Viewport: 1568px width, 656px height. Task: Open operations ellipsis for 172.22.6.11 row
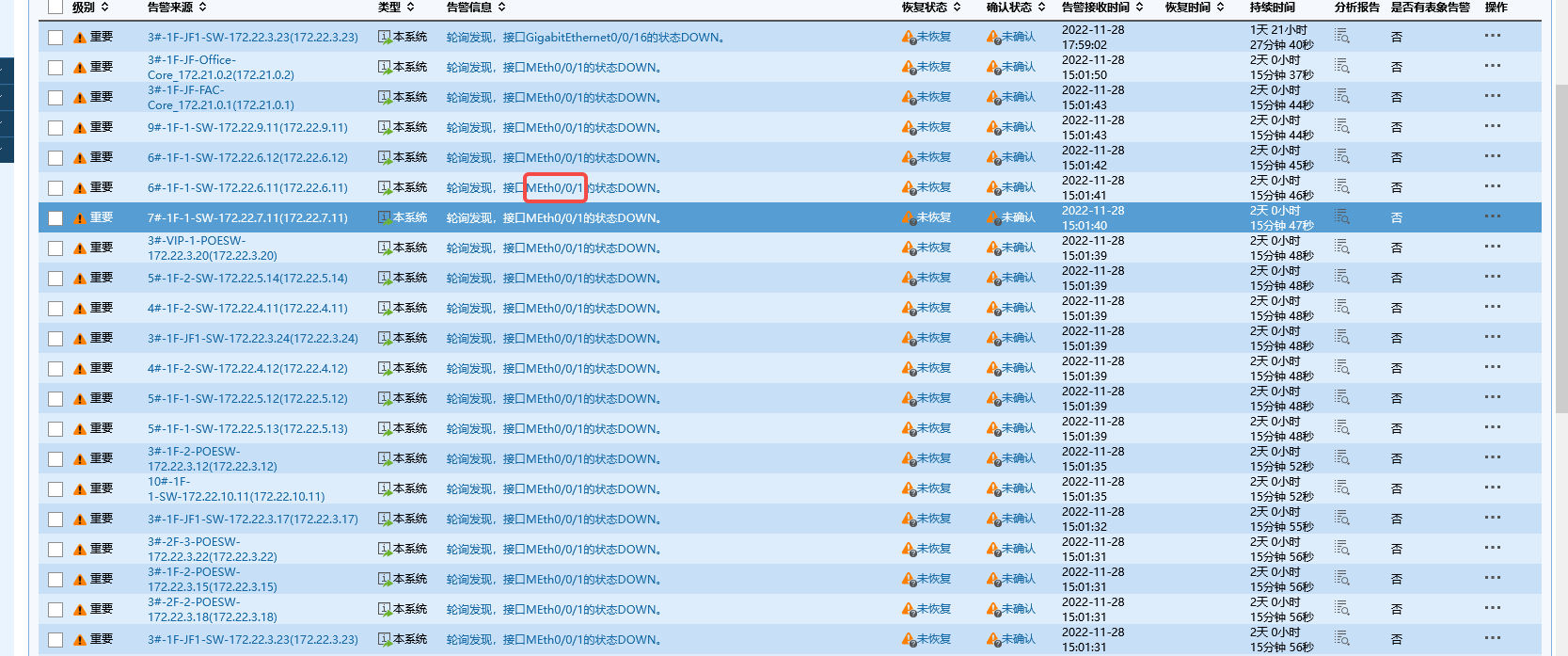[1493, 186]
